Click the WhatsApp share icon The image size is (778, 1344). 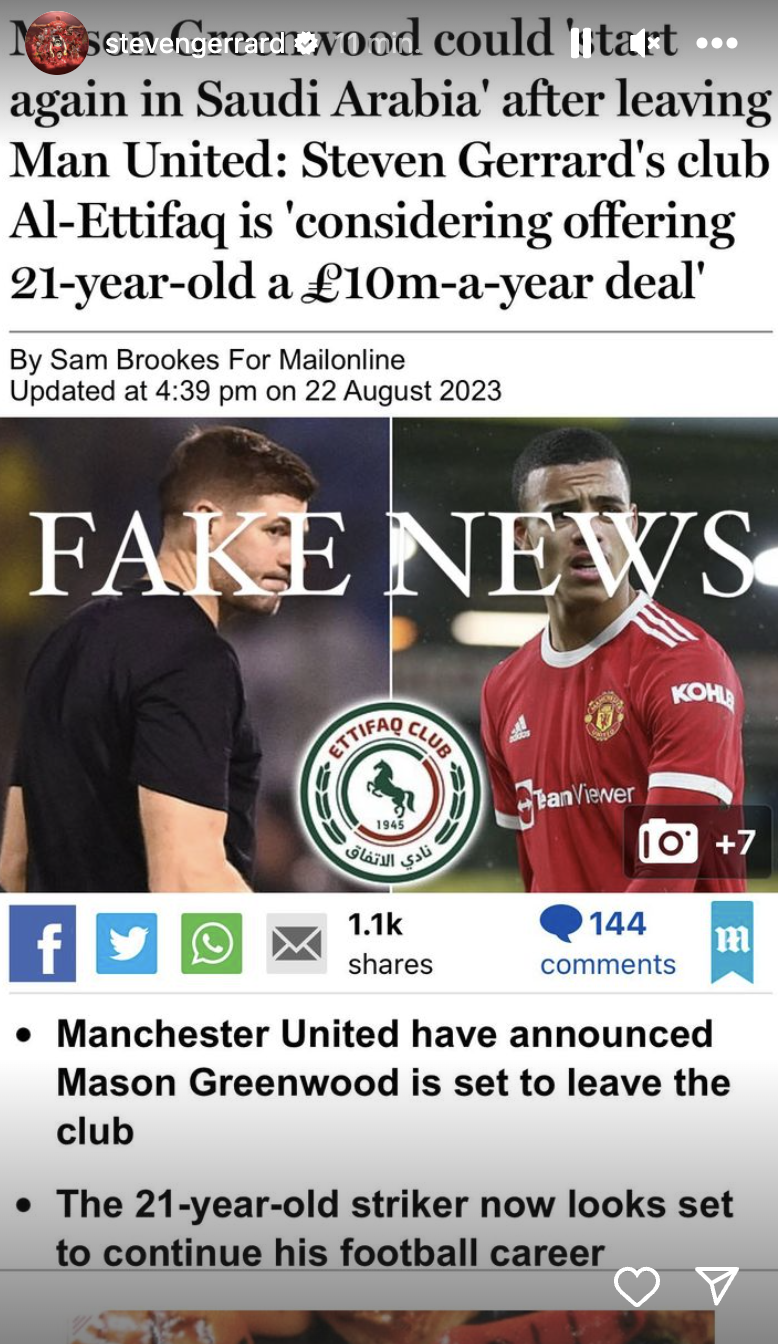coord(211,943)
